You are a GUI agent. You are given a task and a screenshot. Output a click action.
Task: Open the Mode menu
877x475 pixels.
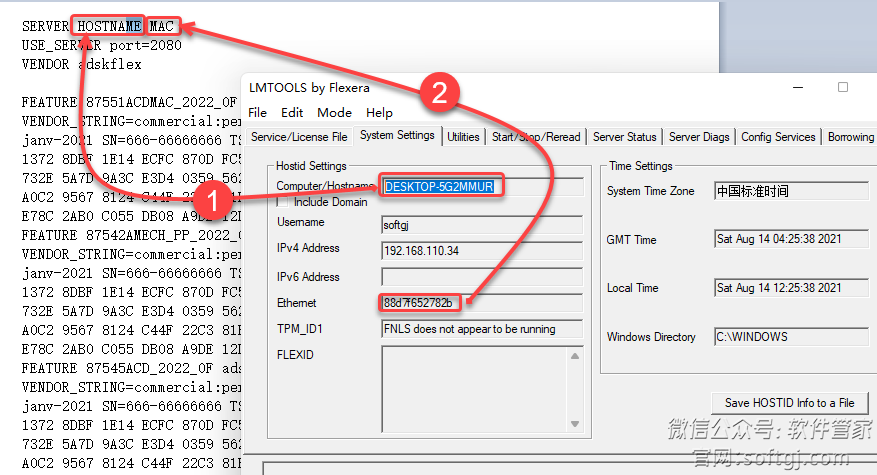pyautogui.click(x=334, y=112)
